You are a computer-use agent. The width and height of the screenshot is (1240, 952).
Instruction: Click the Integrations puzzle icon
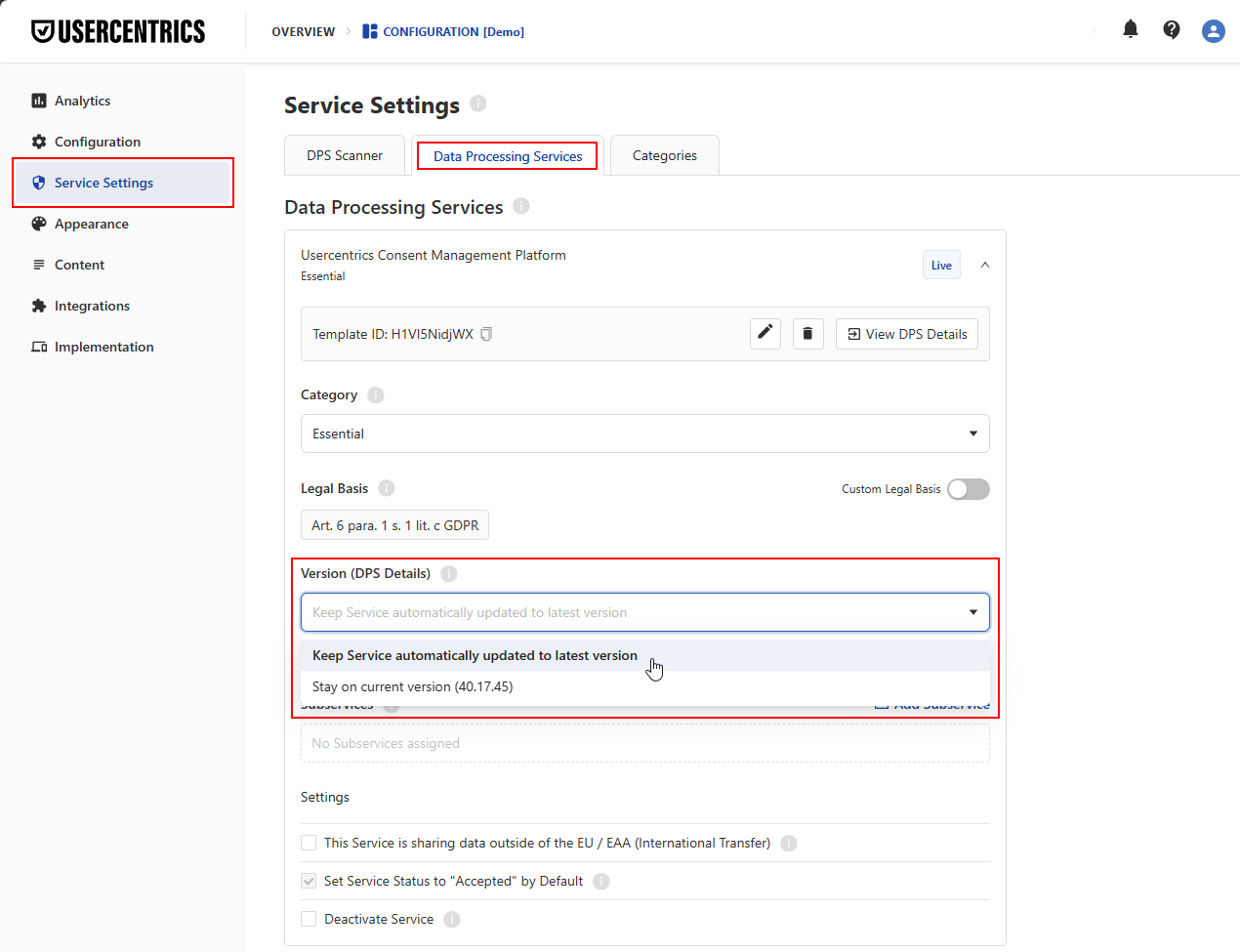pyautogui.click(x=39, y=306)
